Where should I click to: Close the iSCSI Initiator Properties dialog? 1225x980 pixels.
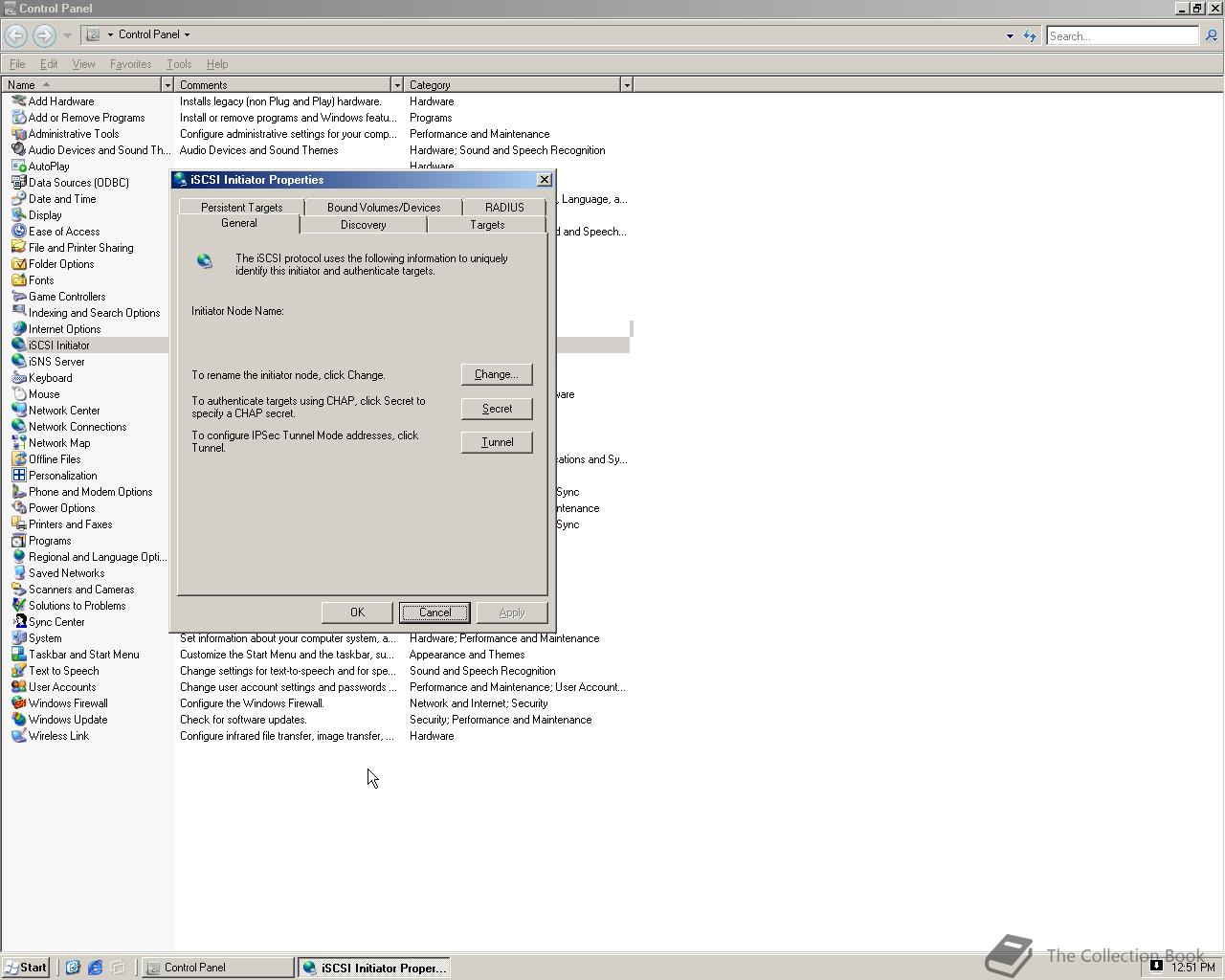click(x=545, y=180)
